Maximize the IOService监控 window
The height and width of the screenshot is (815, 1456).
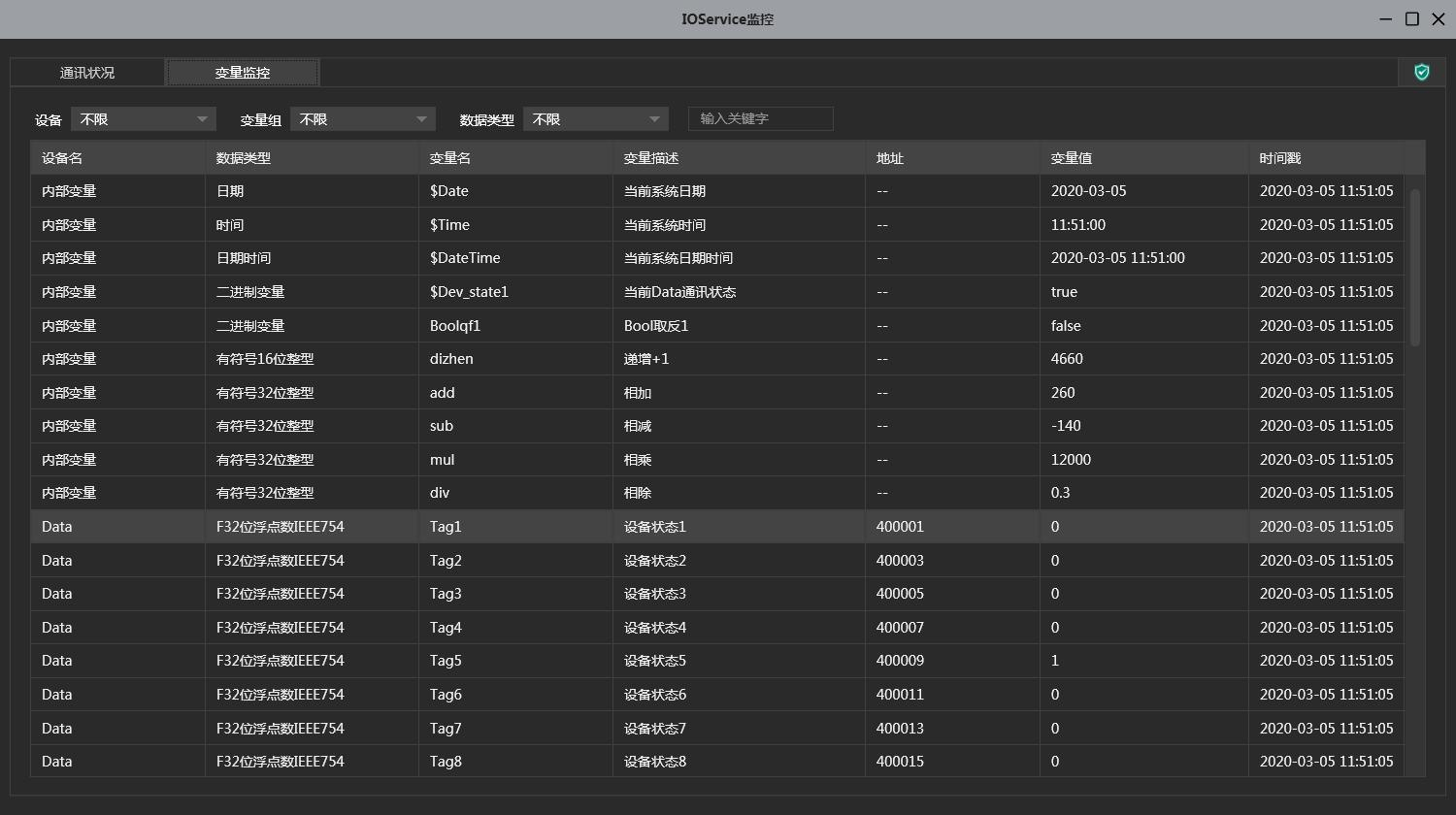tap(1412, 19)
